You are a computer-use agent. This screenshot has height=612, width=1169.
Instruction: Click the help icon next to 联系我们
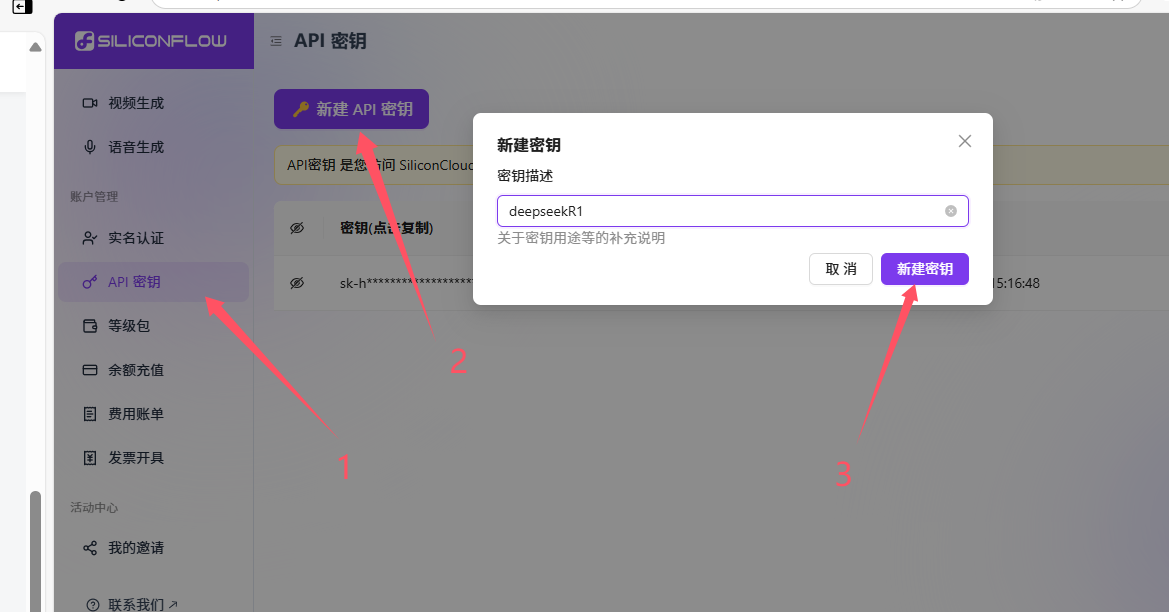pos(92,605)
